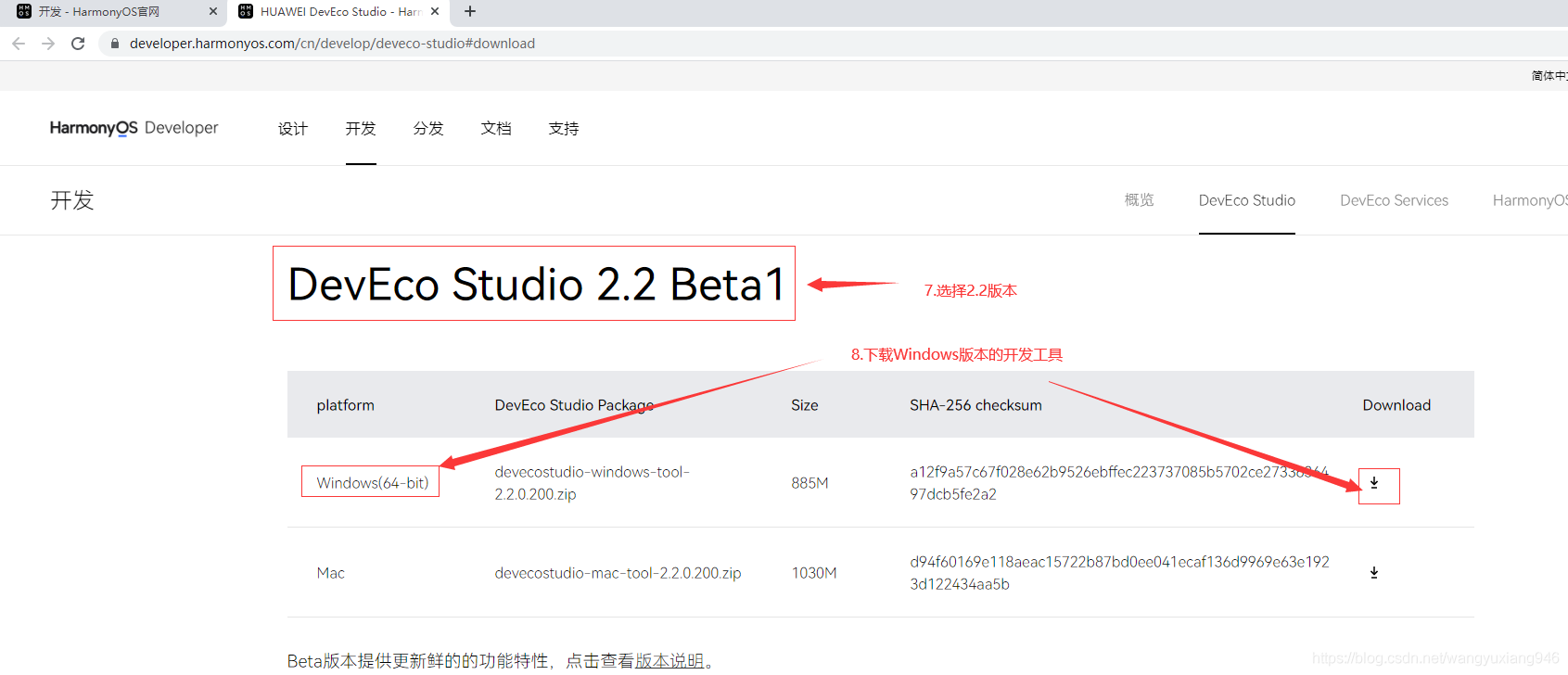Click devecostudio-windows-tool-2.2.0.200.zip file name
1568x675 pixels.
coord(592,483)
